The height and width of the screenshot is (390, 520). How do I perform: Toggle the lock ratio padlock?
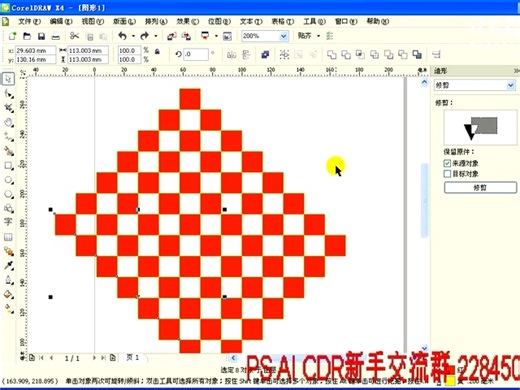click(x=157, y=51)
